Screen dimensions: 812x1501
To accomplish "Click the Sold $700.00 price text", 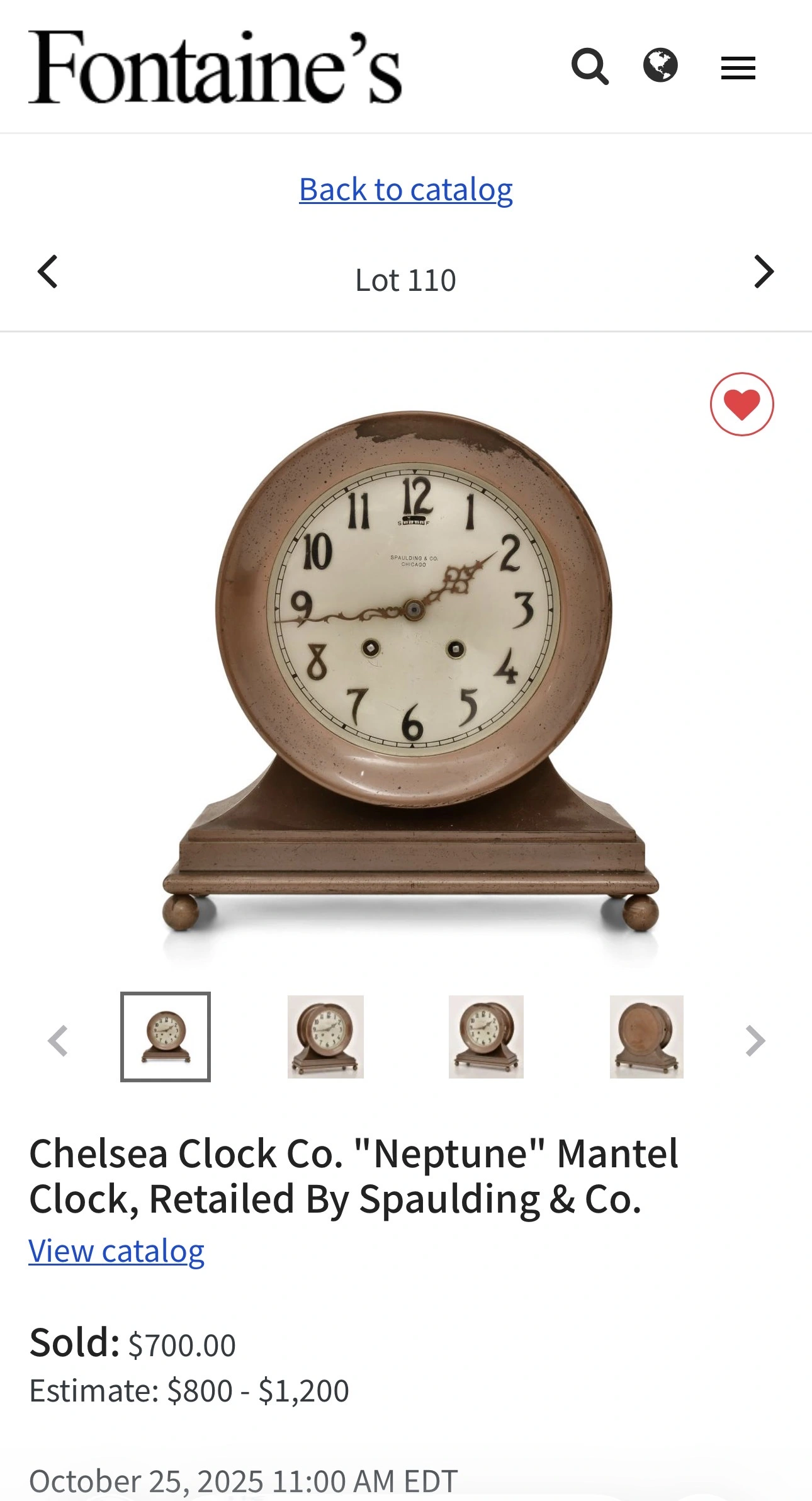I will (132, 1342).
